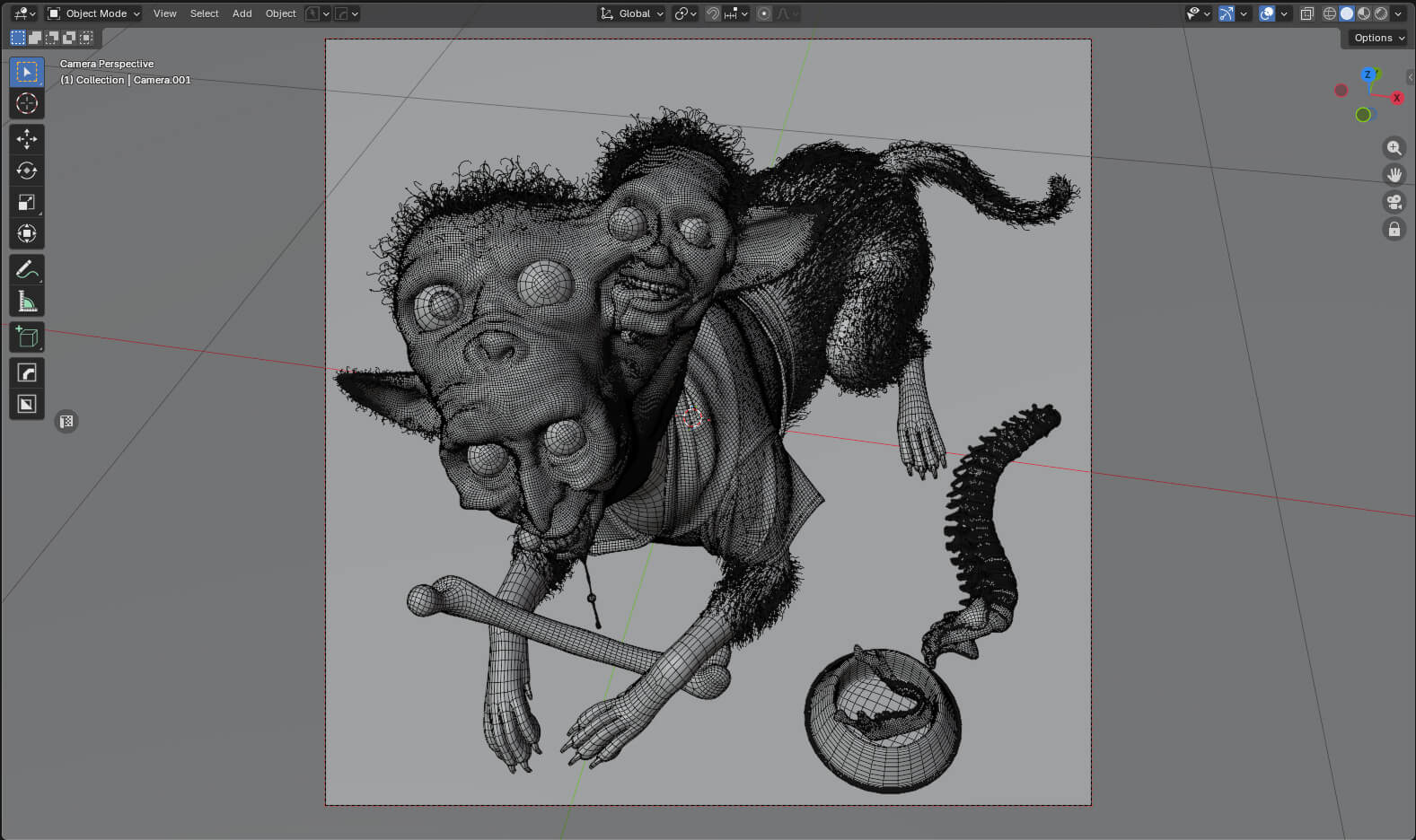Enable proportional editing

[764, 13]
